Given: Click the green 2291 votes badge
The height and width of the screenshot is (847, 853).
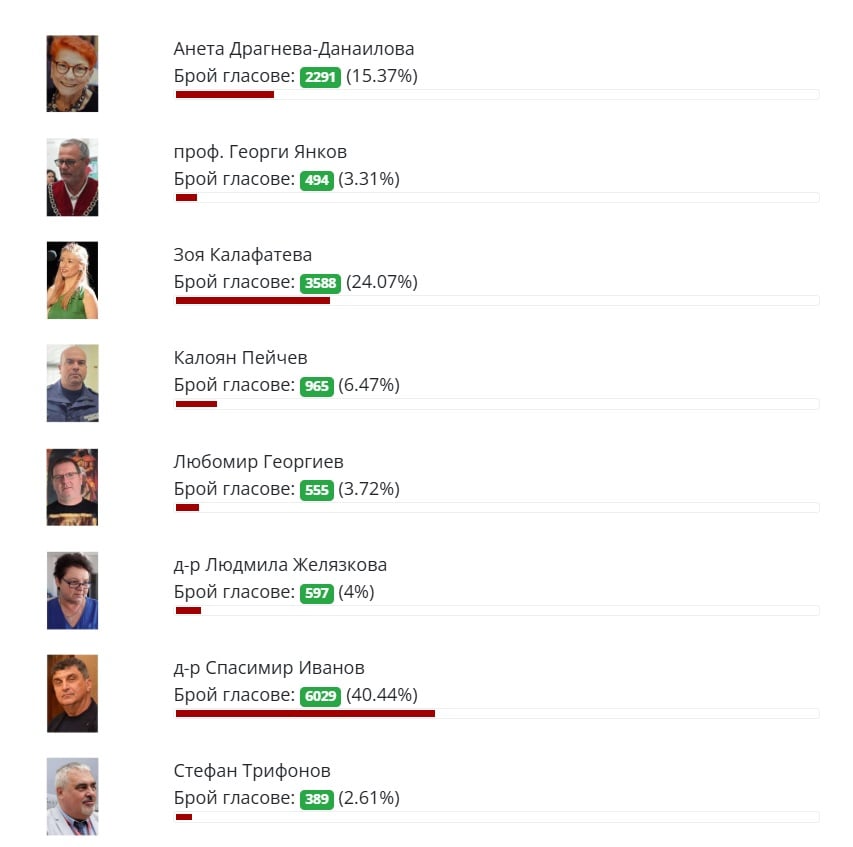Looking at the screenshot, I should tap(321, 77).
